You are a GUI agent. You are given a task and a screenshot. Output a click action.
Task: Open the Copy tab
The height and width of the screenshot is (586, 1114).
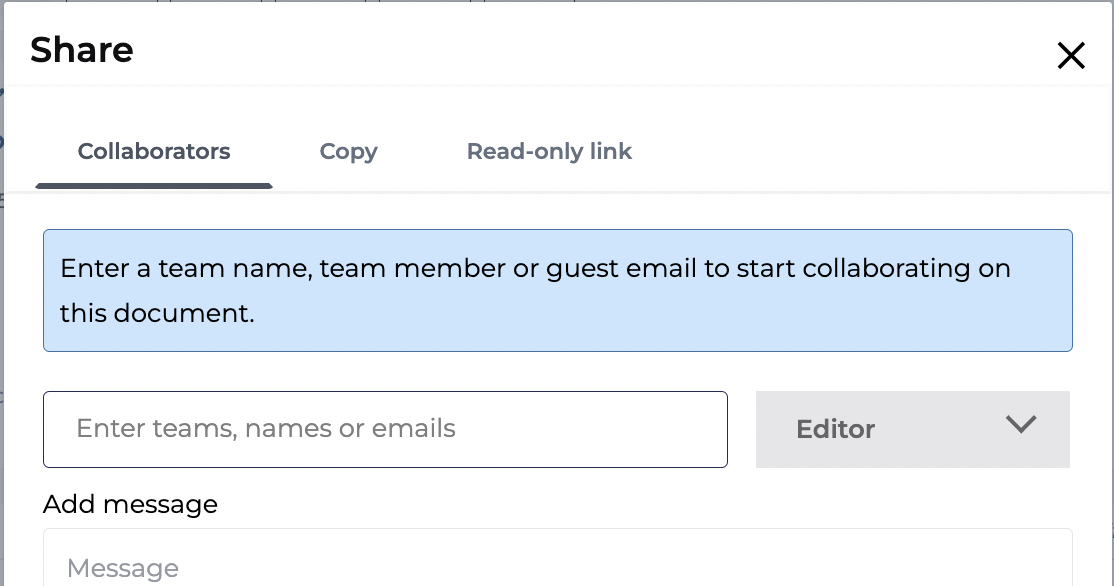tap(348, 151)
